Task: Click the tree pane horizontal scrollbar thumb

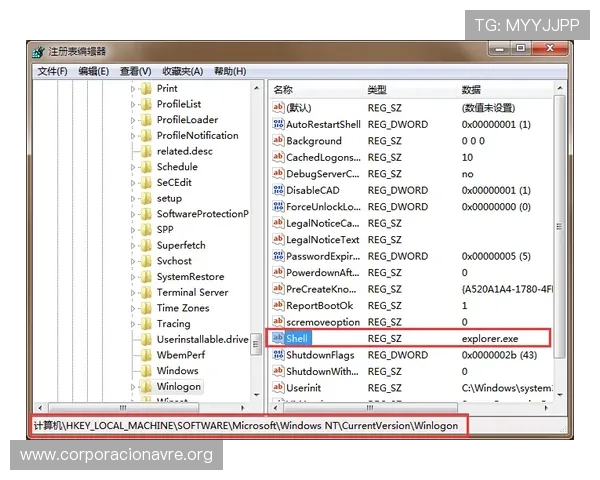Action: tap(123, 408)
